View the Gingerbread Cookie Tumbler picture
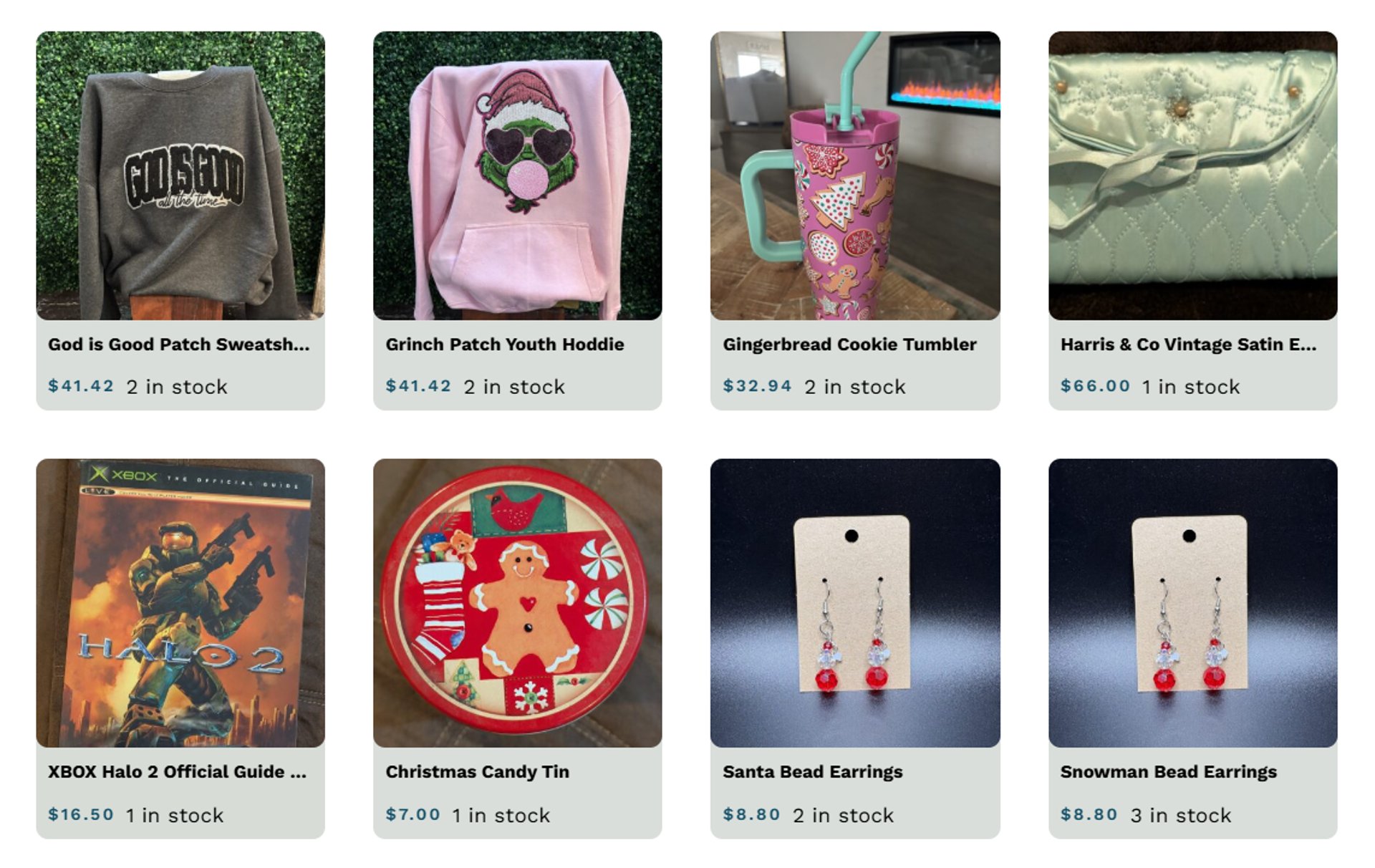 (x=855, y=175)
